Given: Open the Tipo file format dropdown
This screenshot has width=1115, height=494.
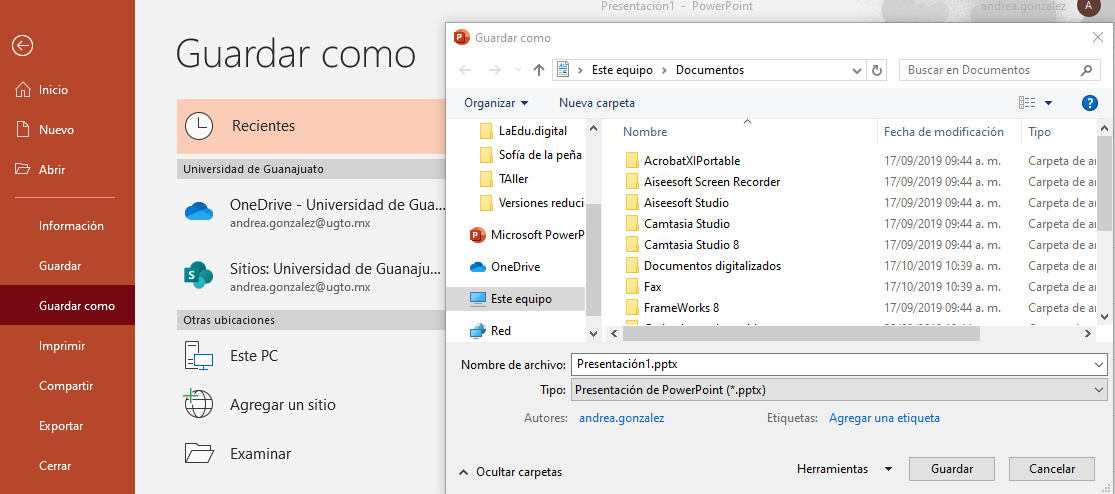Looking at the screenshot, I should [839, 390].
